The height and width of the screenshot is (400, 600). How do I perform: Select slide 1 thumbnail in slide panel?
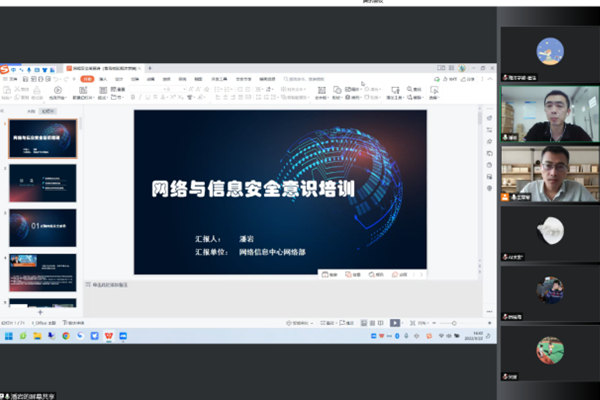[42, 139]
